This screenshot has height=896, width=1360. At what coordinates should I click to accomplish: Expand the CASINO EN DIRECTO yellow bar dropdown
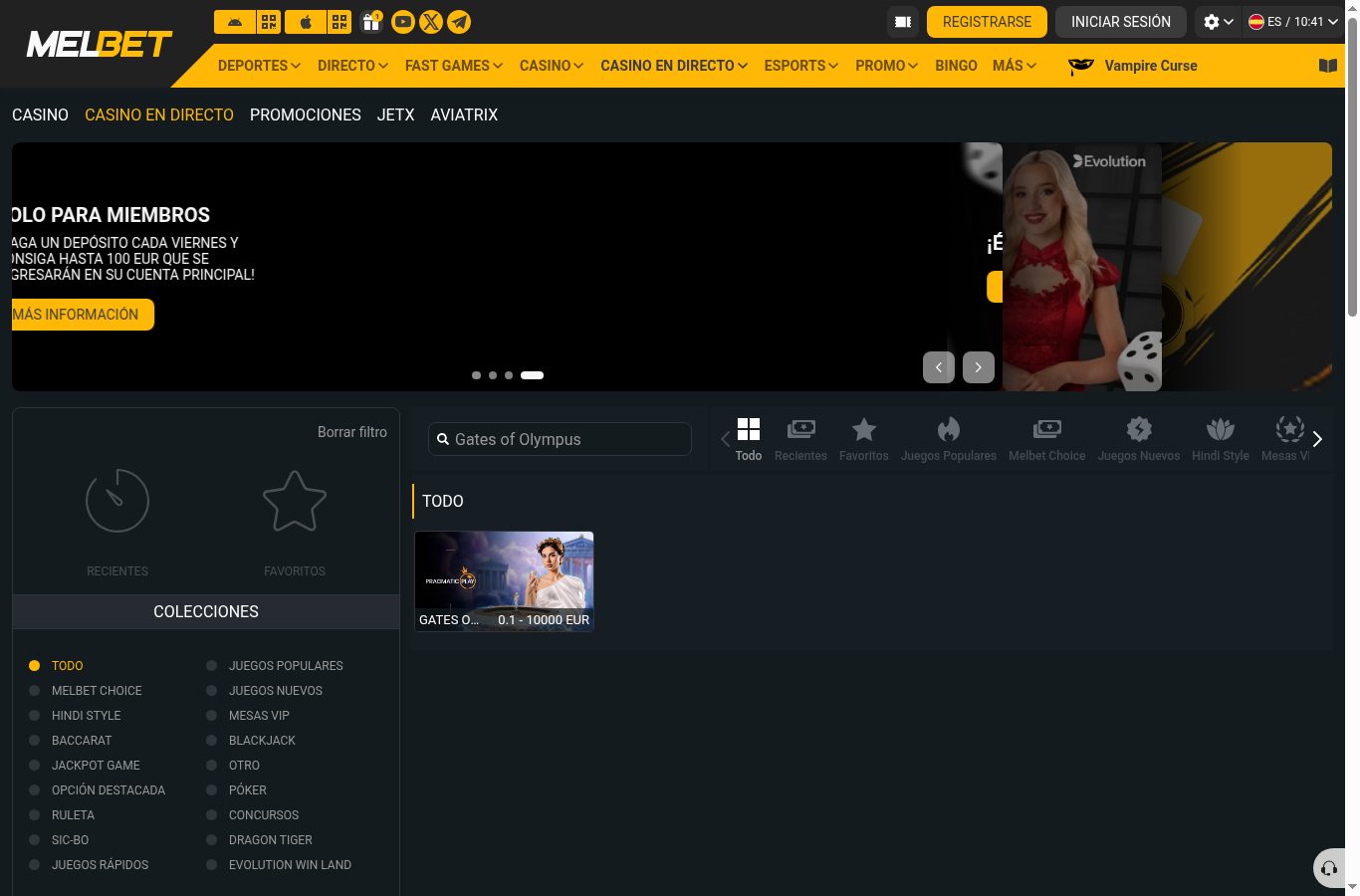click(x=674, y=66)
